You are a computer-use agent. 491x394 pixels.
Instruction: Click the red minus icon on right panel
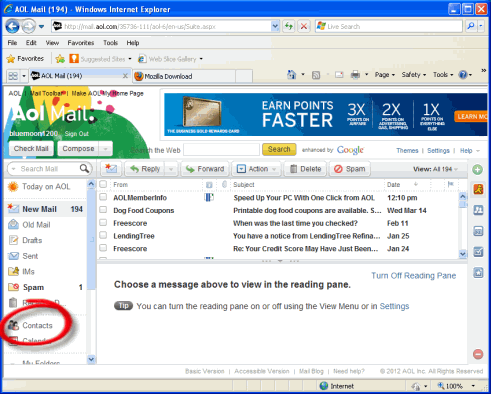tap(478, 354)
